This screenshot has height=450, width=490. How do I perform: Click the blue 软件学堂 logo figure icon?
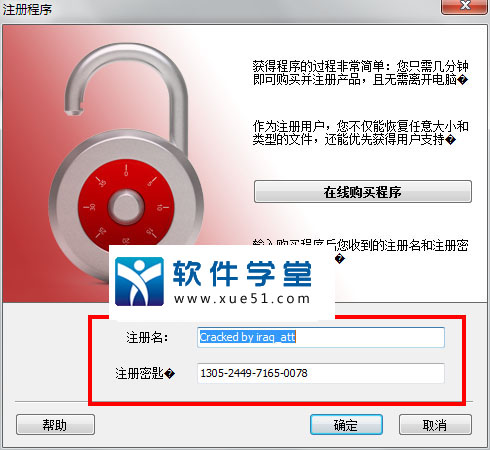point(139,281)
